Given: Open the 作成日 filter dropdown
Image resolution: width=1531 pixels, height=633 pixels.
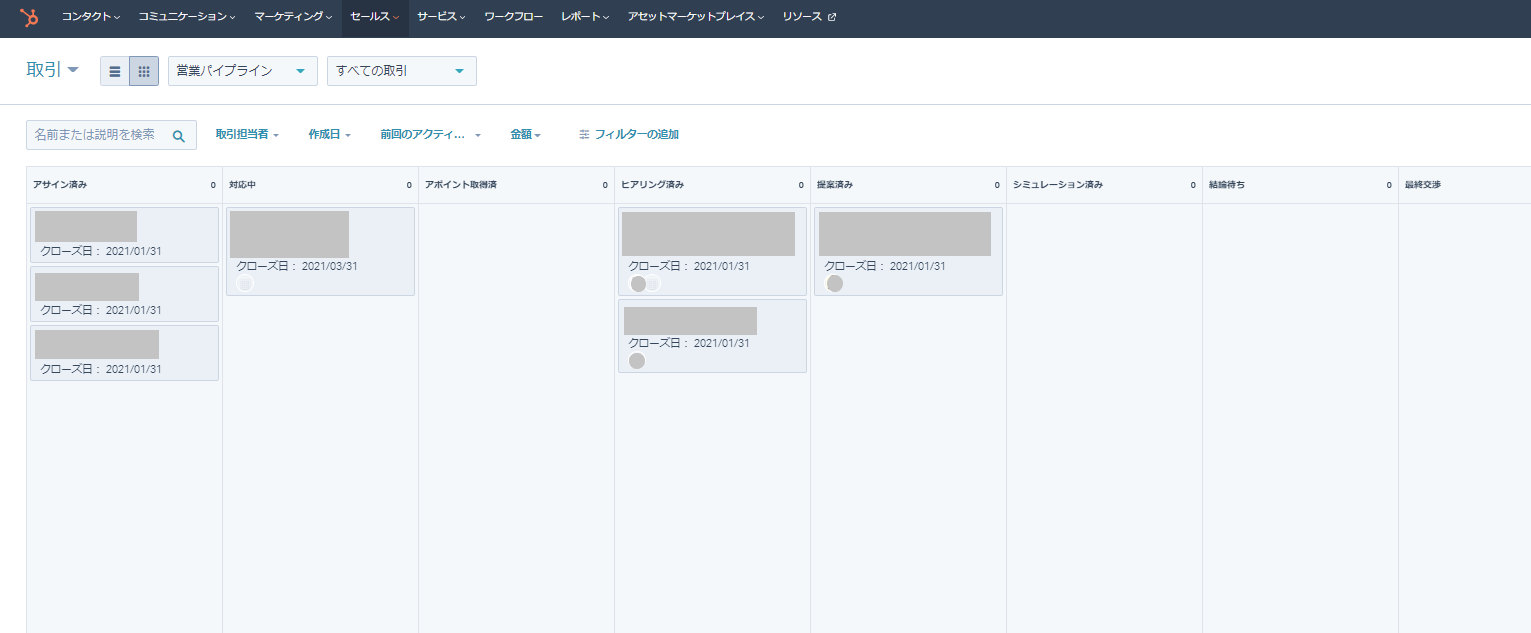Looking at the screenshot, I should (329, 135).
